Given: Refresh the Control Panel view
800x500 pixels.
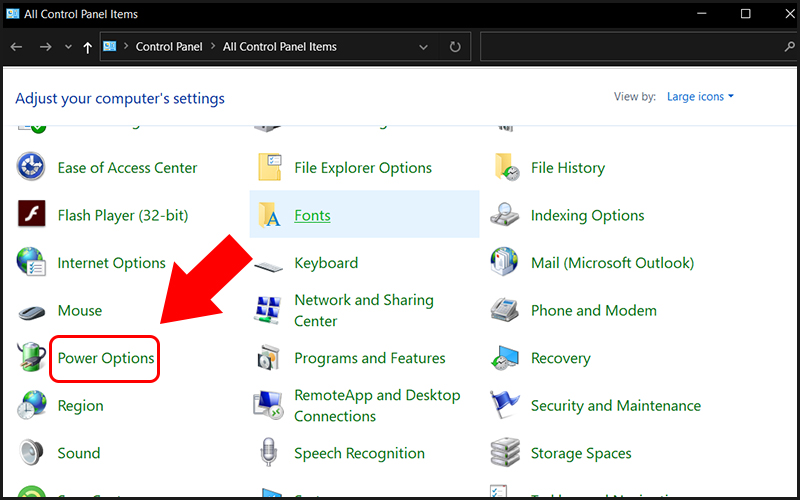Looking at the screenshot, I should (455, 47).
